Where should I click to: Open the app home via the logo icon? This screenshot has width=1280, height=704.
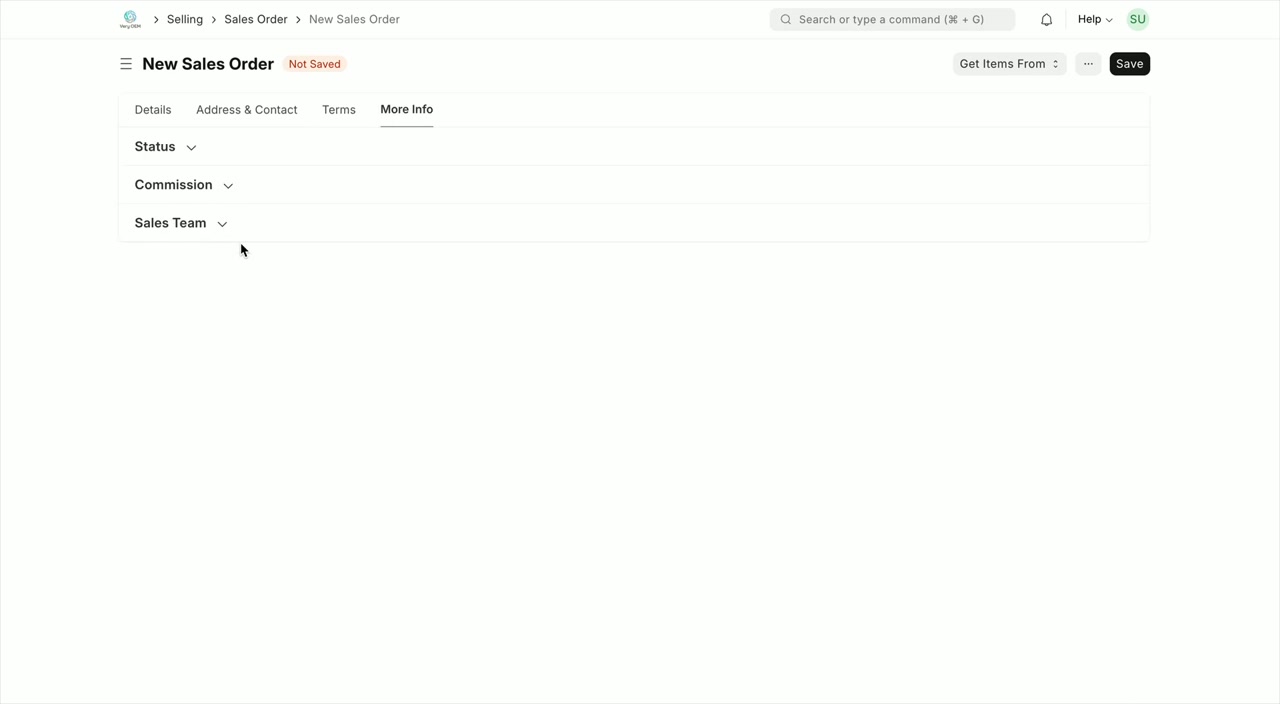pos(130,18)
